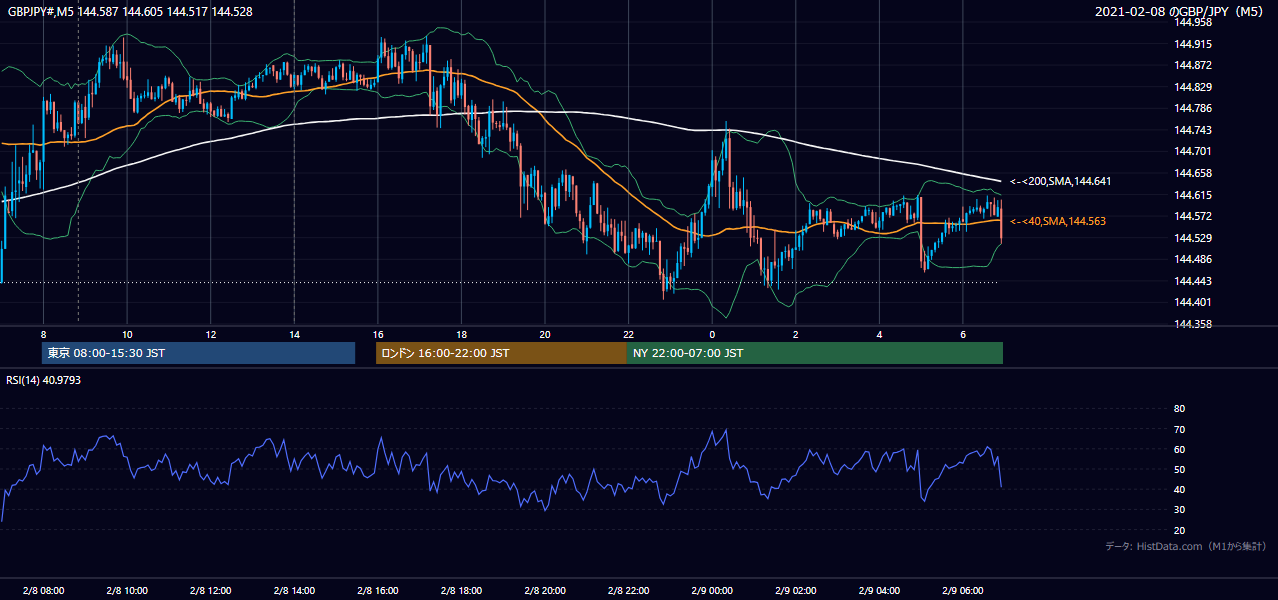The height and width of the screenshot is (600, 1278).
Task: Click the Tokyo 08:00-15:30 JST session bar
Action: point(198,353)
